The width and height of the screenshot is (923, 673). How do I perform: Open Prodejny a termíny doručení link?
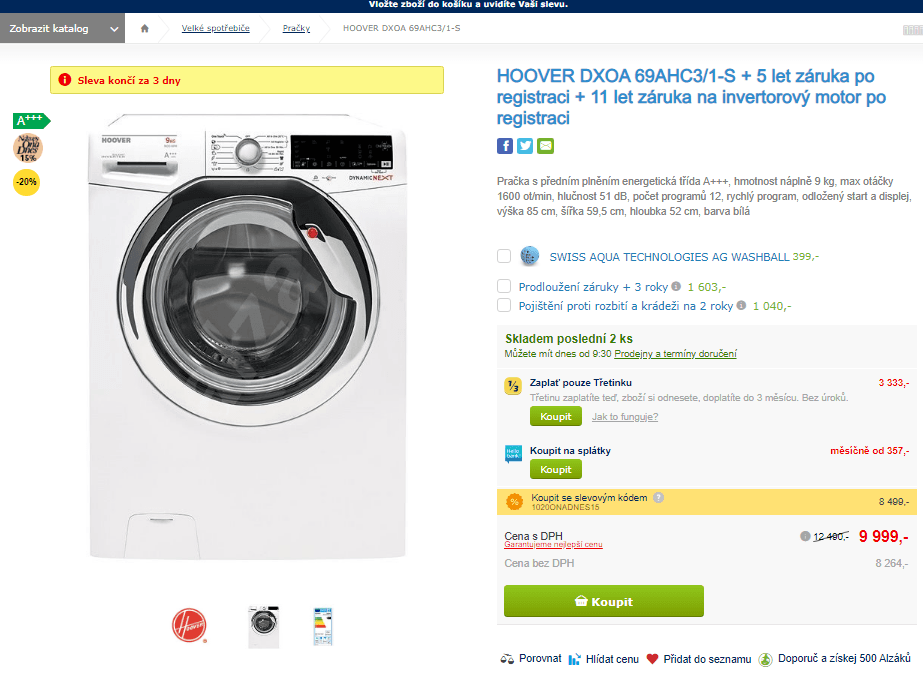pos(675,354)
